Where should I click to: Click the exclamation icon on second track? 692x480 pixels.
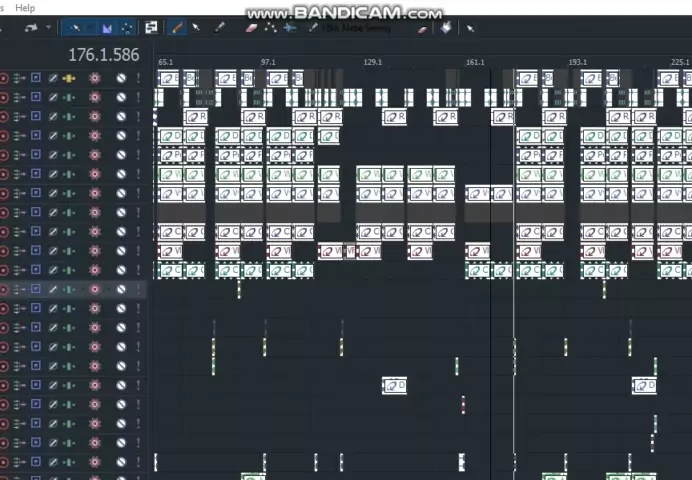[x=138, y=97]
